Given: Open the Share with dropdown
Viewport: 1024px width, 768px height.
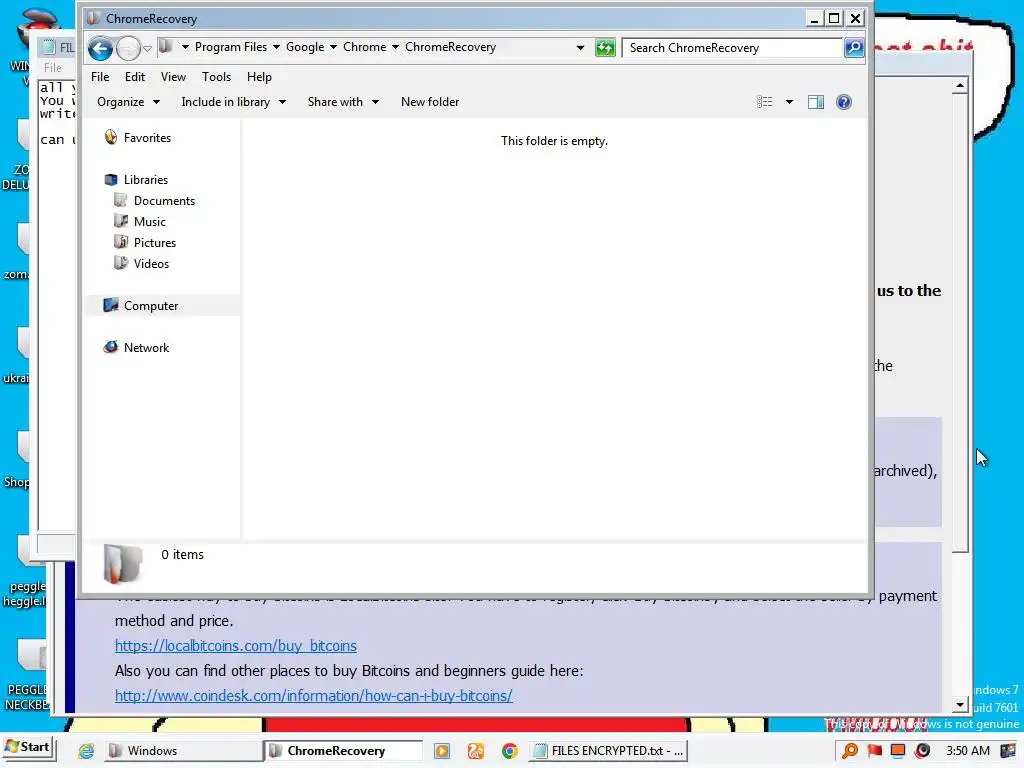Looking at the screenshot, I should point(343,102).
